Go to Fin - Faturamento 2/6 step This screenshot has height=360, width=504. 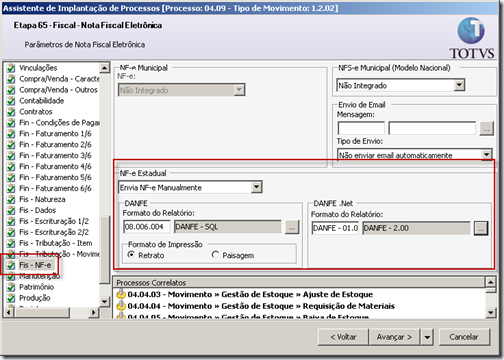click(55, 145)
